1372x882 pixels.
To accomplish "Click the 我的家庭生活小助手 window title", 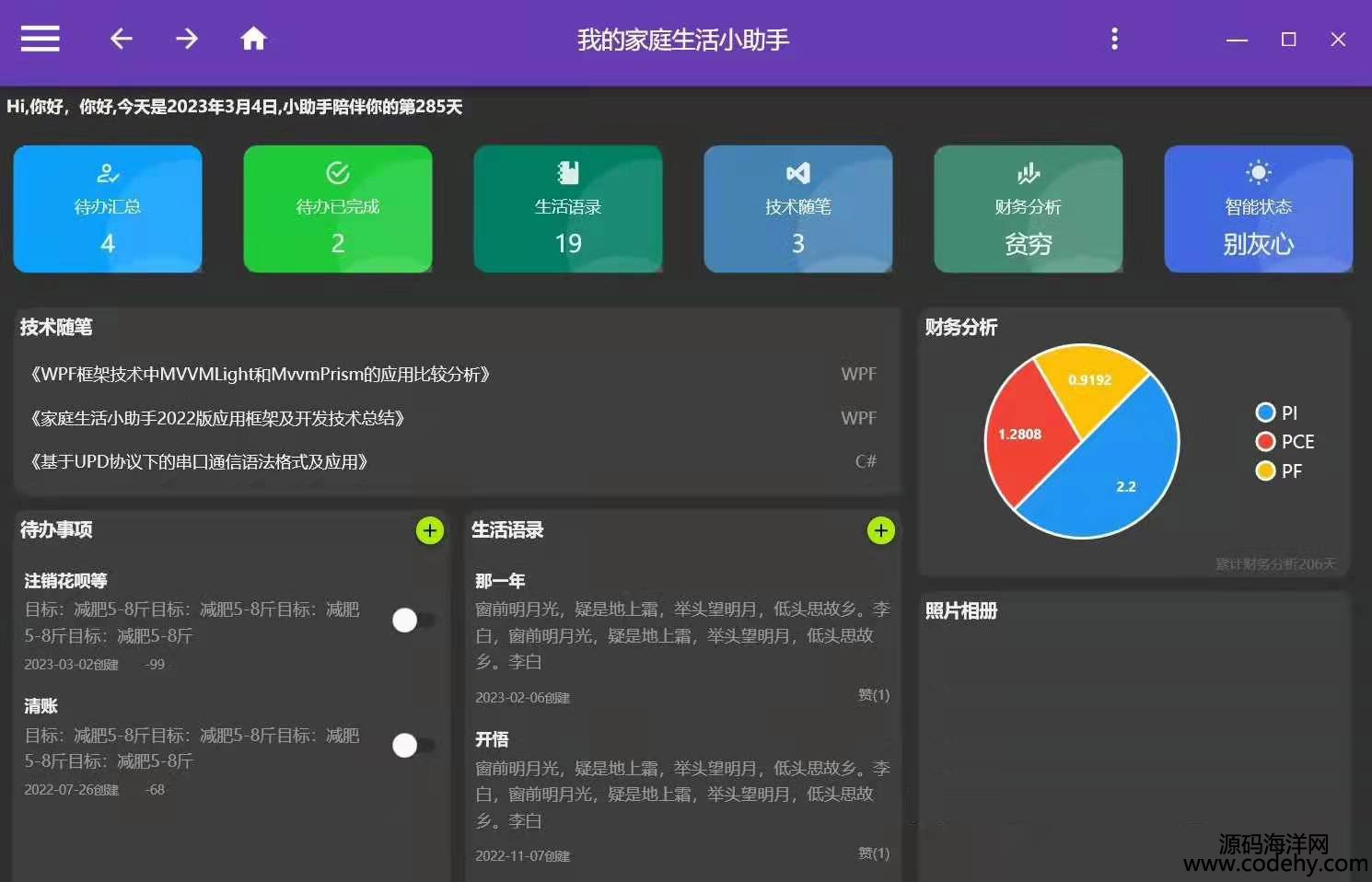I will pyautogui.click(x=683, y=40).
